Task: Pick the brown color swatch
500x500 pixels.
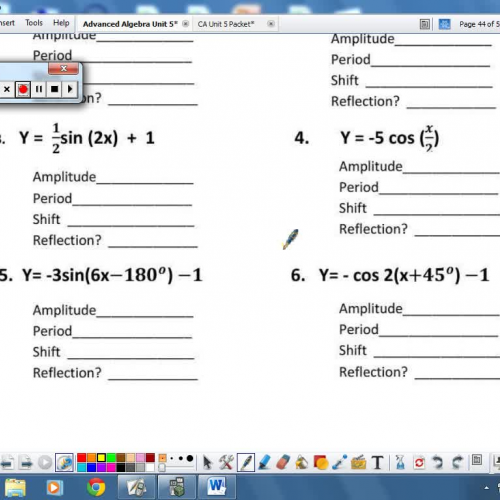Action: [121, 458]
